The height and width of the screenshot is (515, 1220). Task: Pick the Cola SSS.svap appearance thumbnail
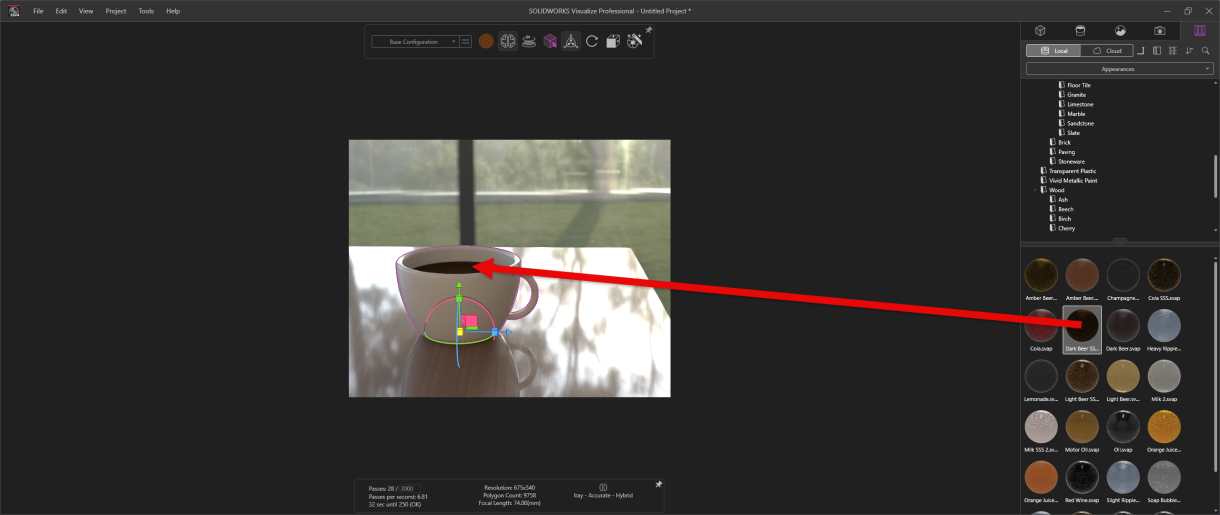coord(1164,274)
